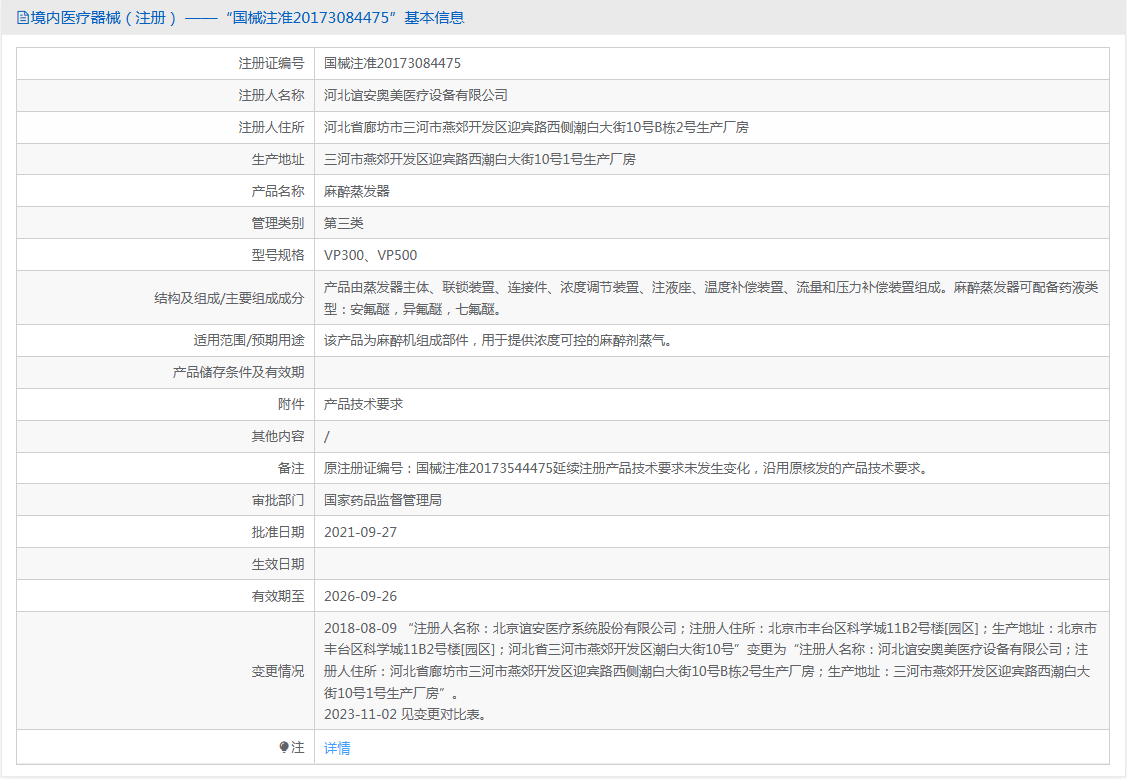Click the 型号规格 label

[x=277, y=255]
